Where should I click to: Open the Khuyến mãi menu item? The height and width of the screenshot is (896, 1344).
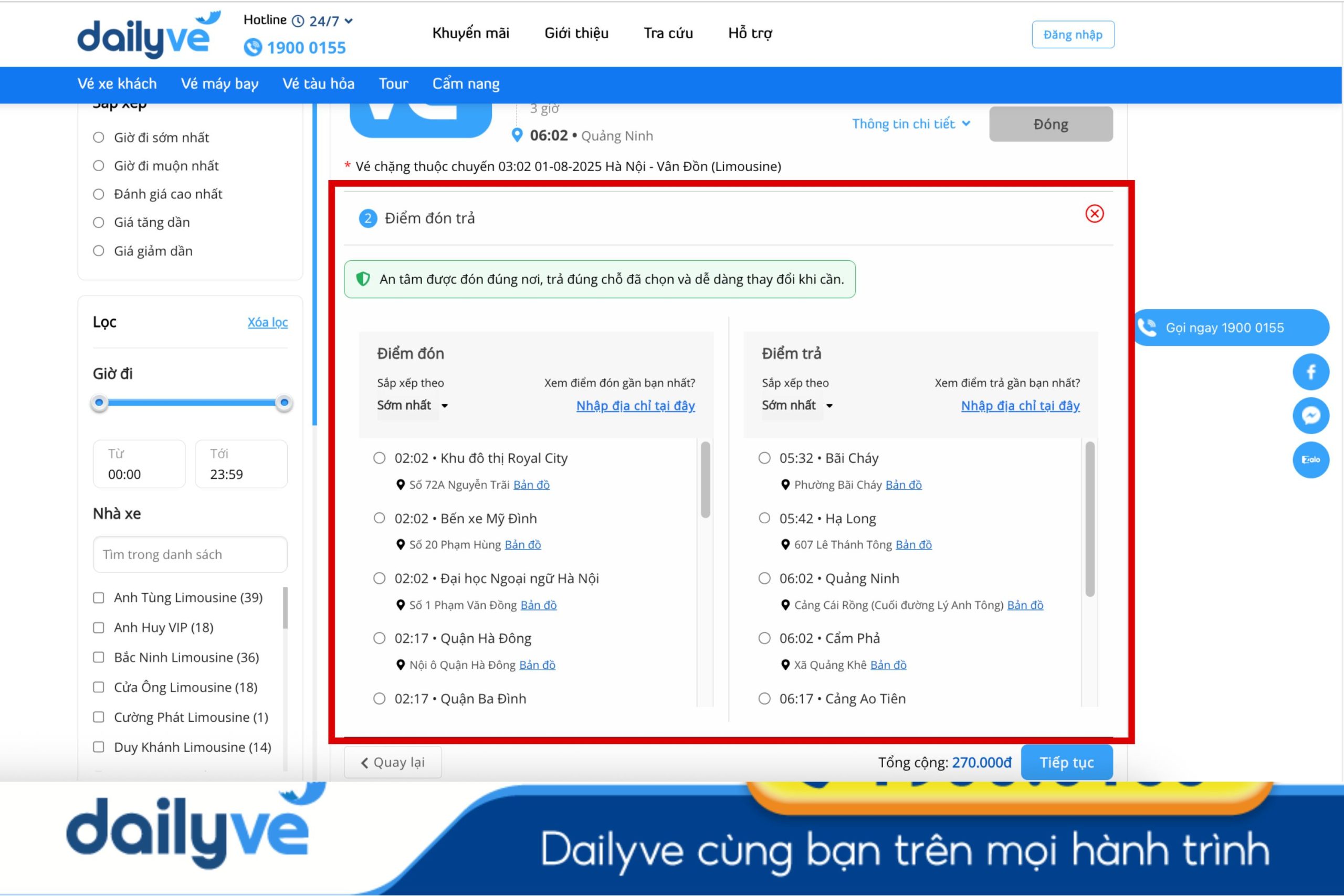(470, 33)
